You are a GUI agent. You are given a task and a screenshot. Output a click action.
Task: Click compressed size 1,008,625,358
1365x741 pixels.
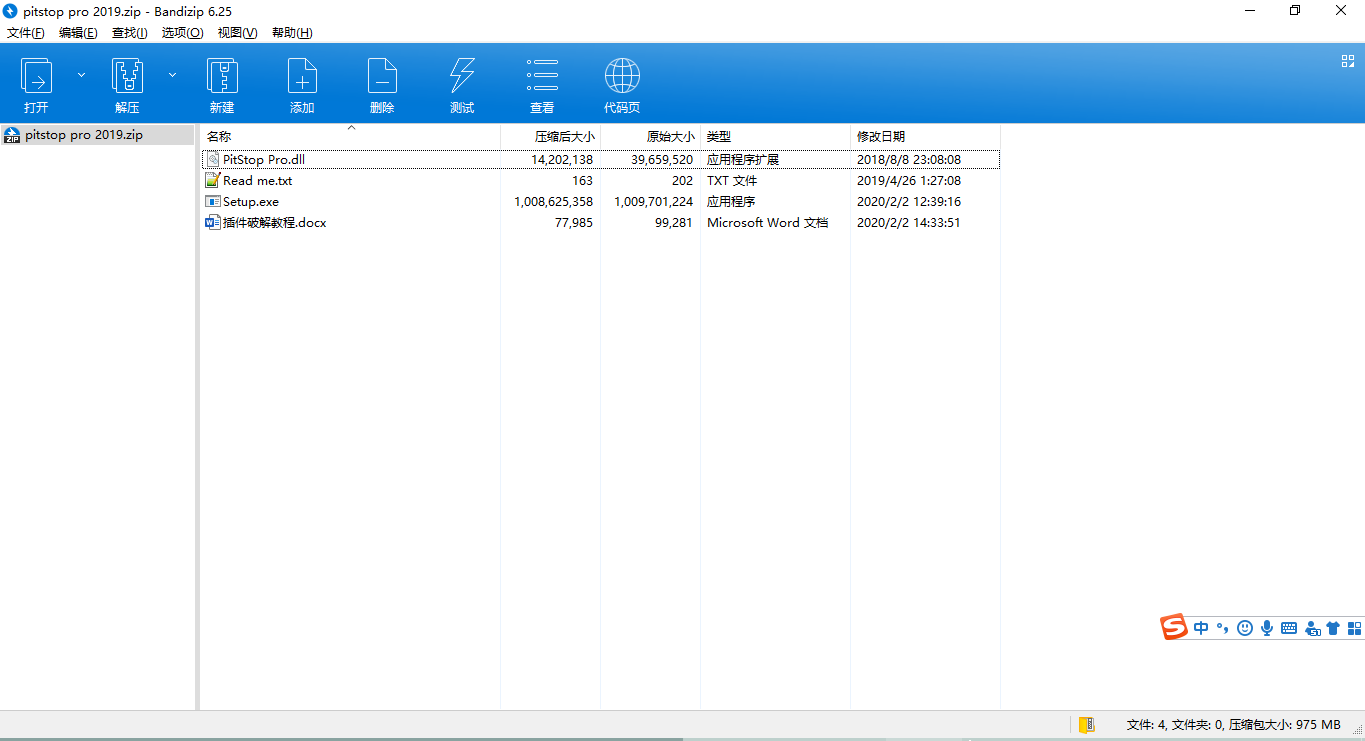pos(554,202)
